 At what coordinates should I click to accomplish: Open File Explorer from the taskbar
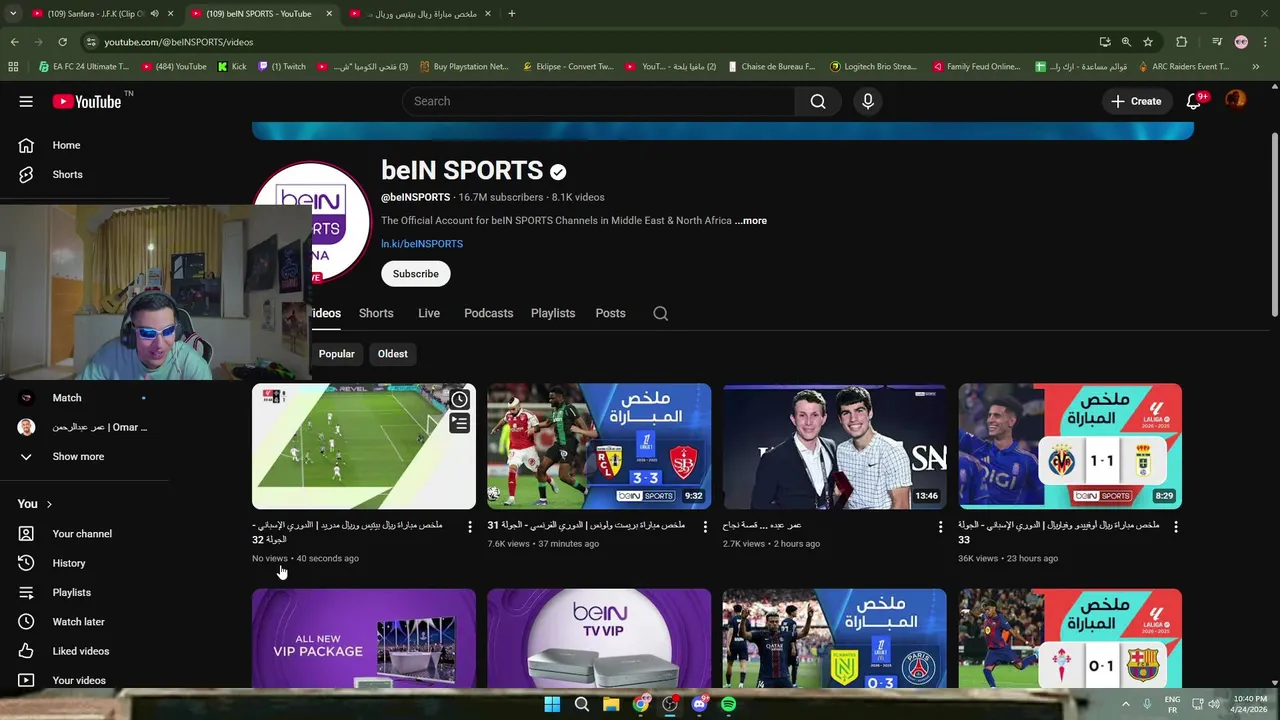[611, 704]
